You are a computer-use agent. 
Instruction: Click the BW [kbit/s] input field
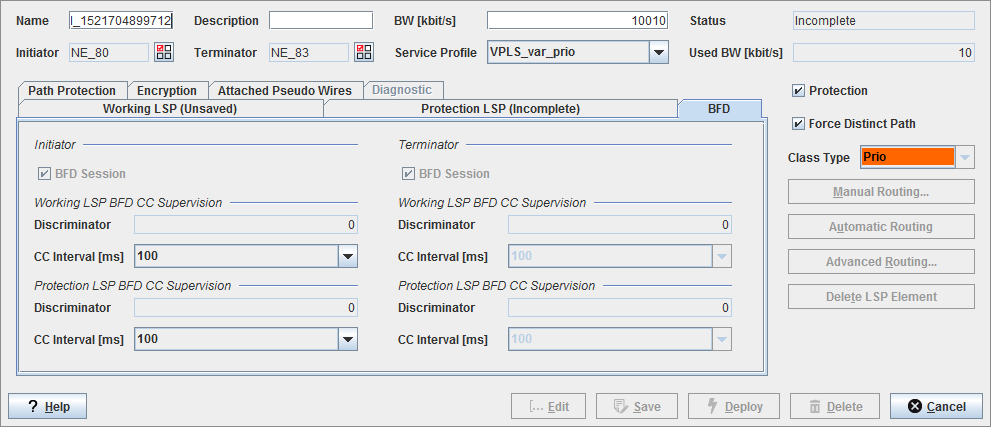pyautogui.click(x=577, y=21)
